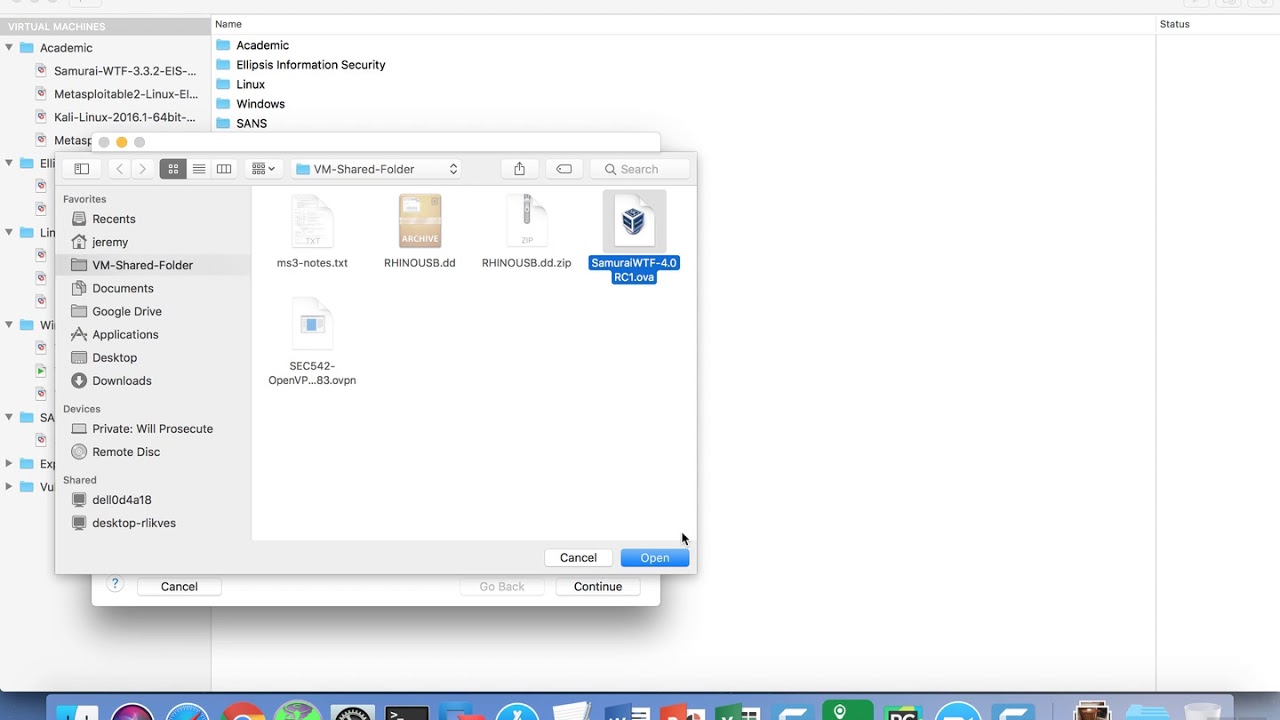Select the RHINOUSB.dd archive file

[420, 233]
